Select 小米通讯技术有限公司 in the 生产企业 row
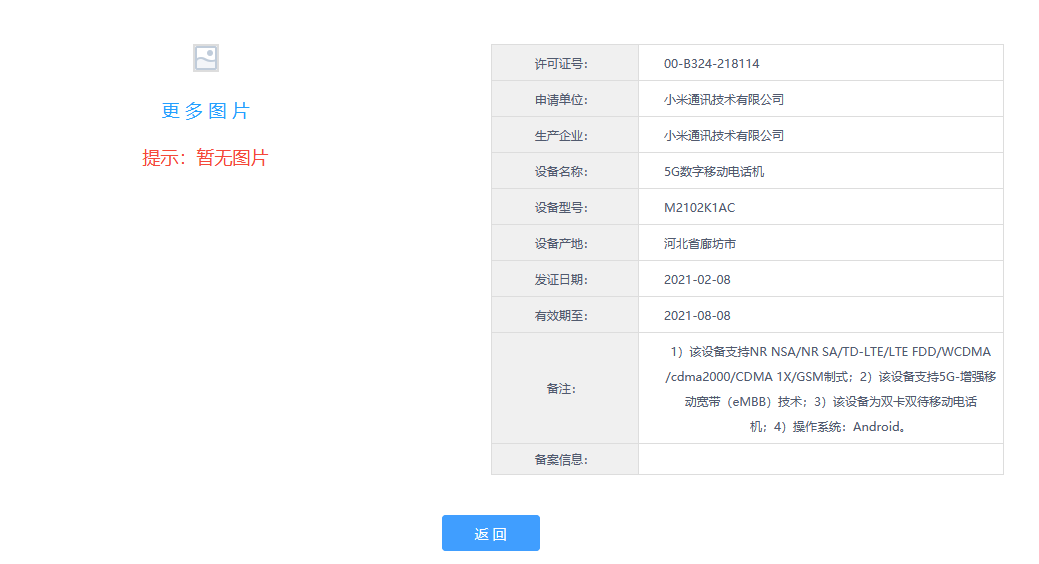 coord(724,135)
